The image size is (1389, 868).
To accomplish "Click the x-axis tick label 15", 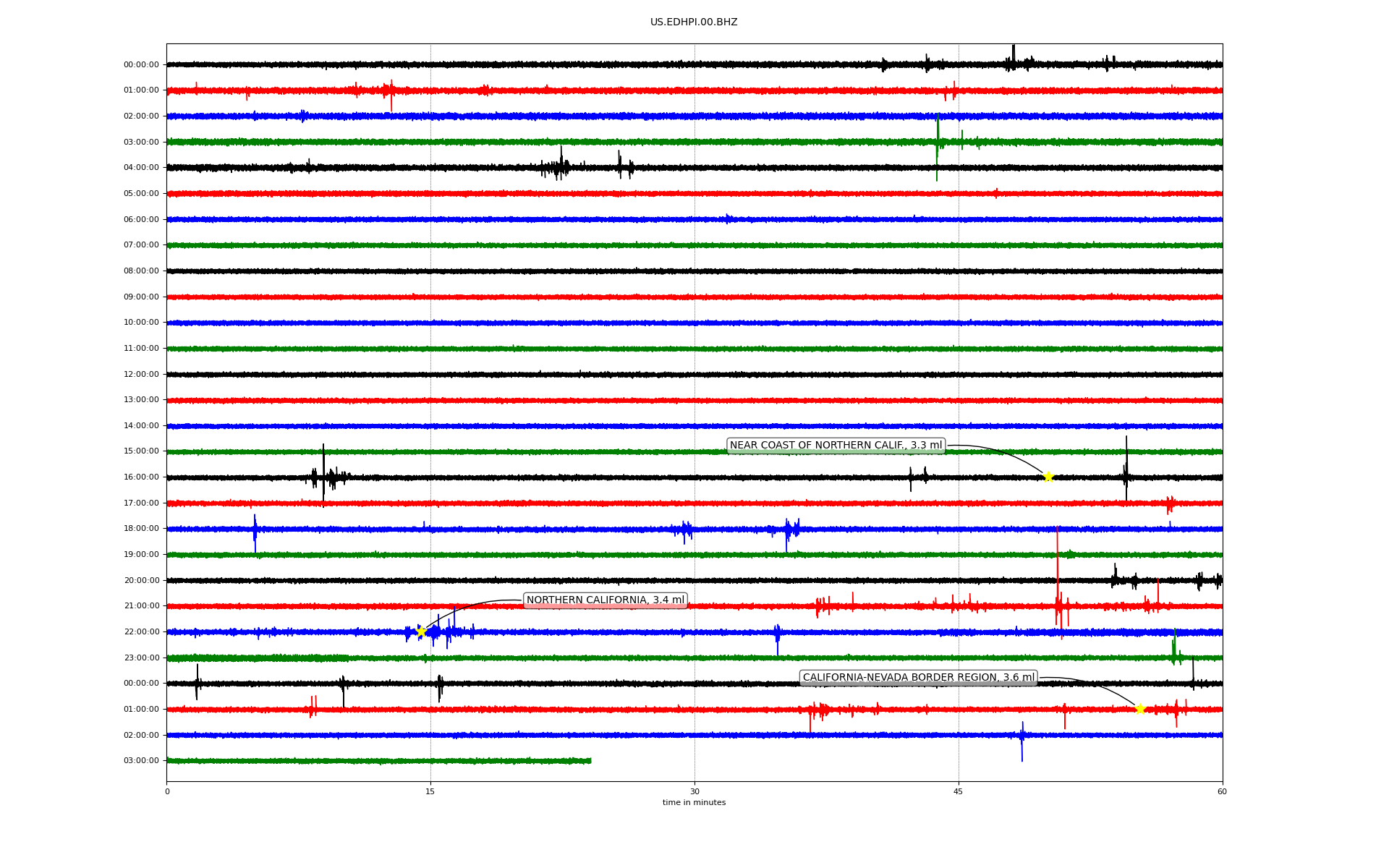I will pos(430,792).
